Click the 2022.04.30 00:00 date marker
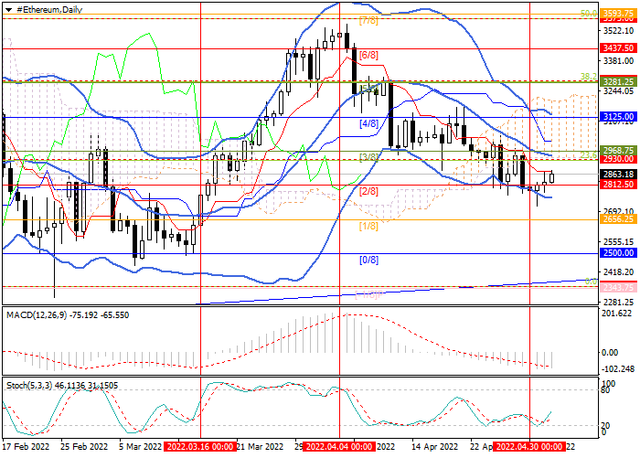This screenshot has height=457, width=640. coord(529,446)
